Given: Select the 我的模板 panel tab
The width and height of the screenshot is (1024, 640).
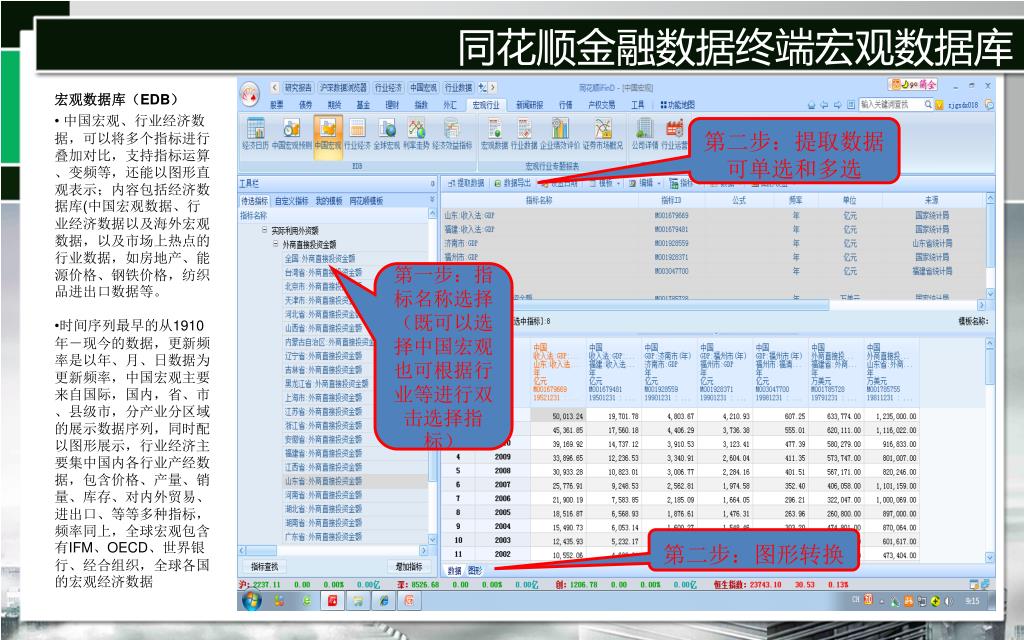Looking at the screenshot, I should coord(329,201).
